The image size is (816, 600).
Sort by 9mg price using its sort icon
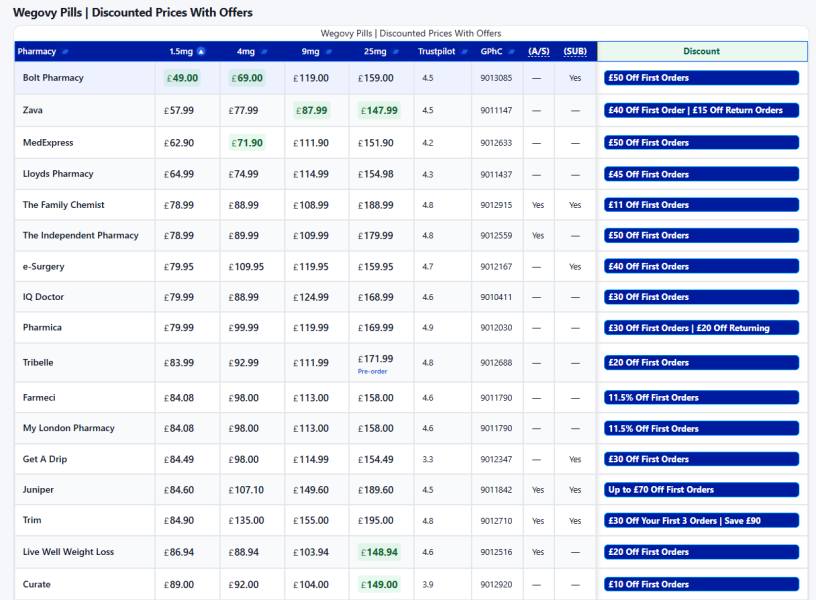pos(328,52)
